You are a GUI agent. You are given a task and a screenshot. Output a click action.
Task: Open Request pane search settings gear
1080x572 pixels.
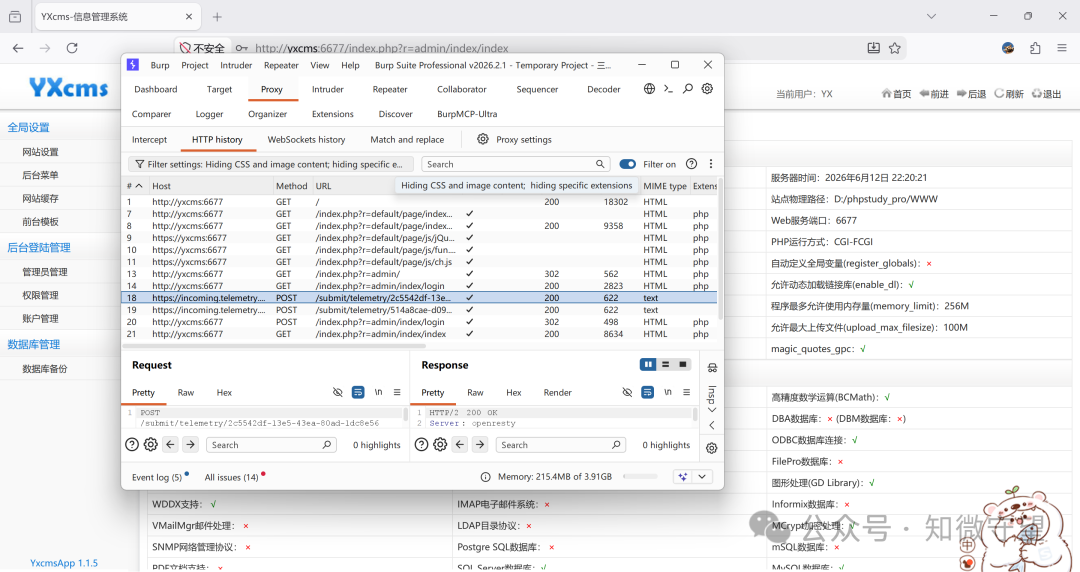click(x=151, y=445)
